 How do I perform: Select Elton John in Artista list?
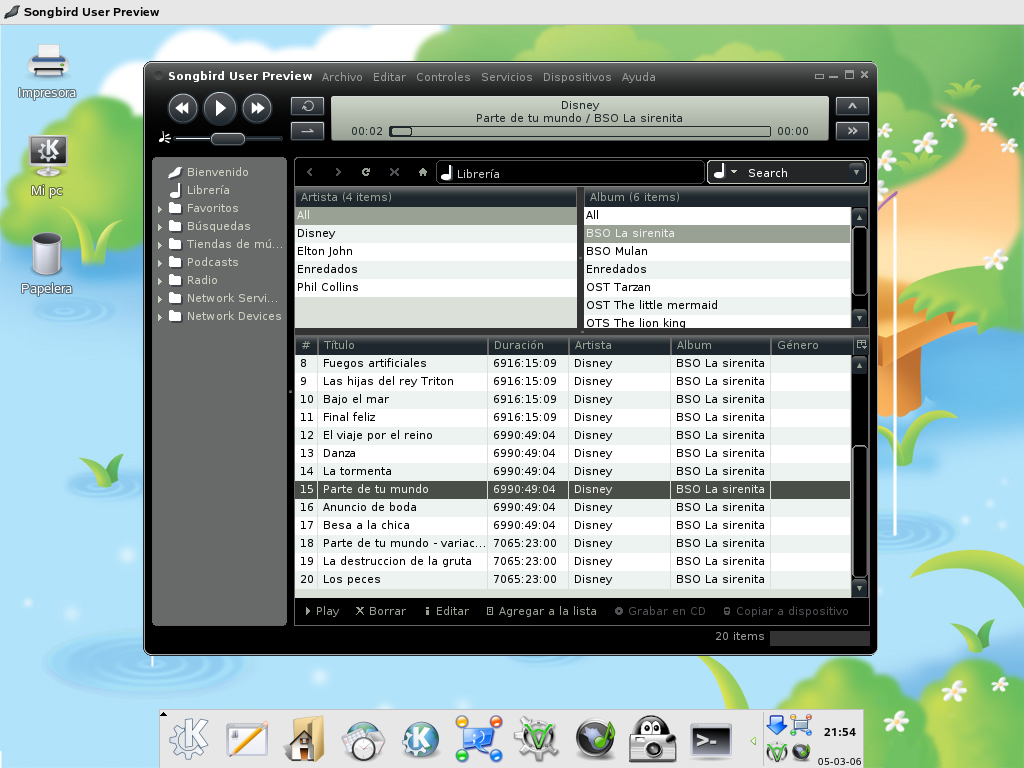436,251
